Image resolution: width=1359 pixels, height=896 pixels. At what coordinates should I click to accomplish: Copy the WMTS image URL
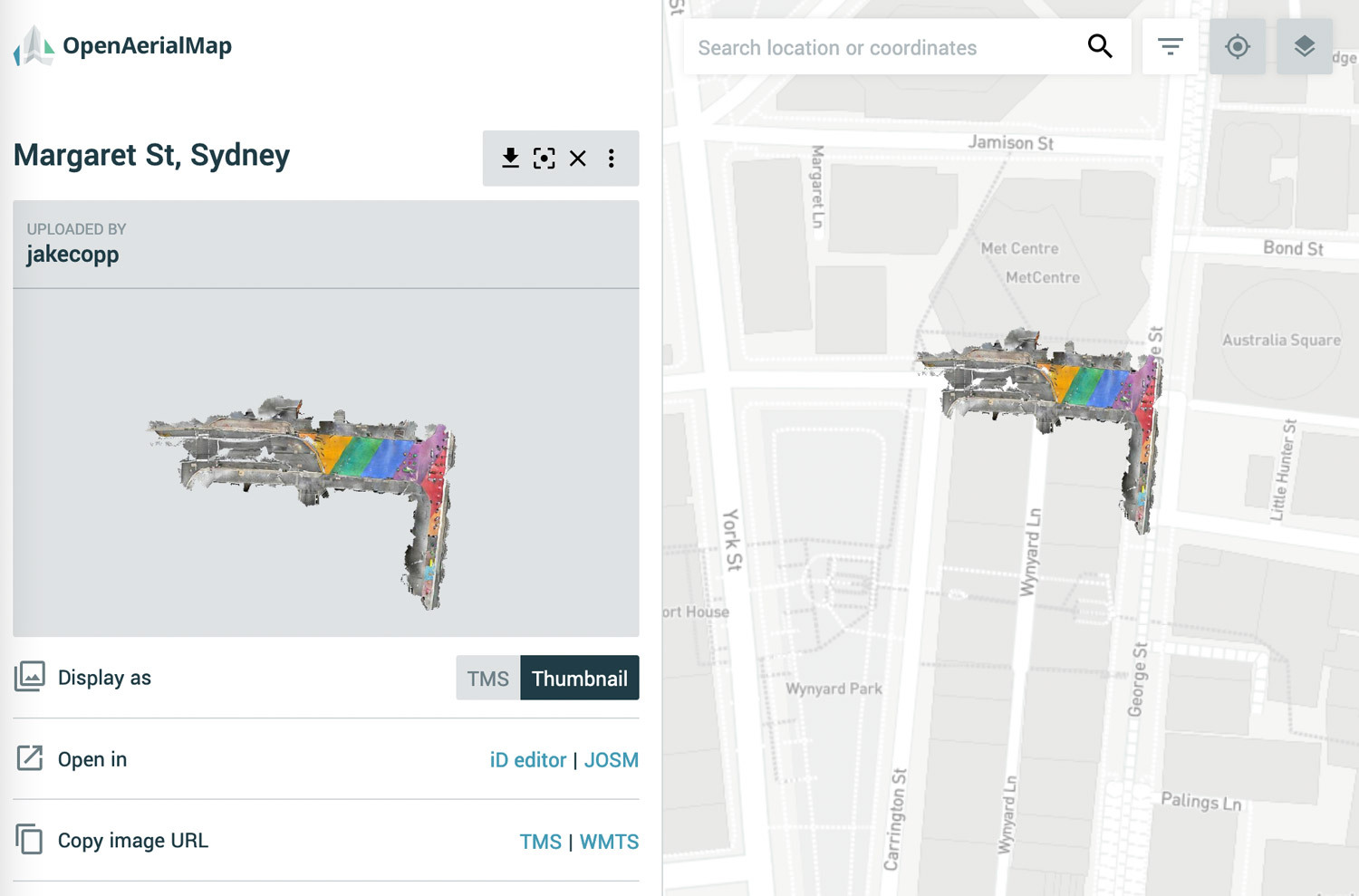[609, 841]
